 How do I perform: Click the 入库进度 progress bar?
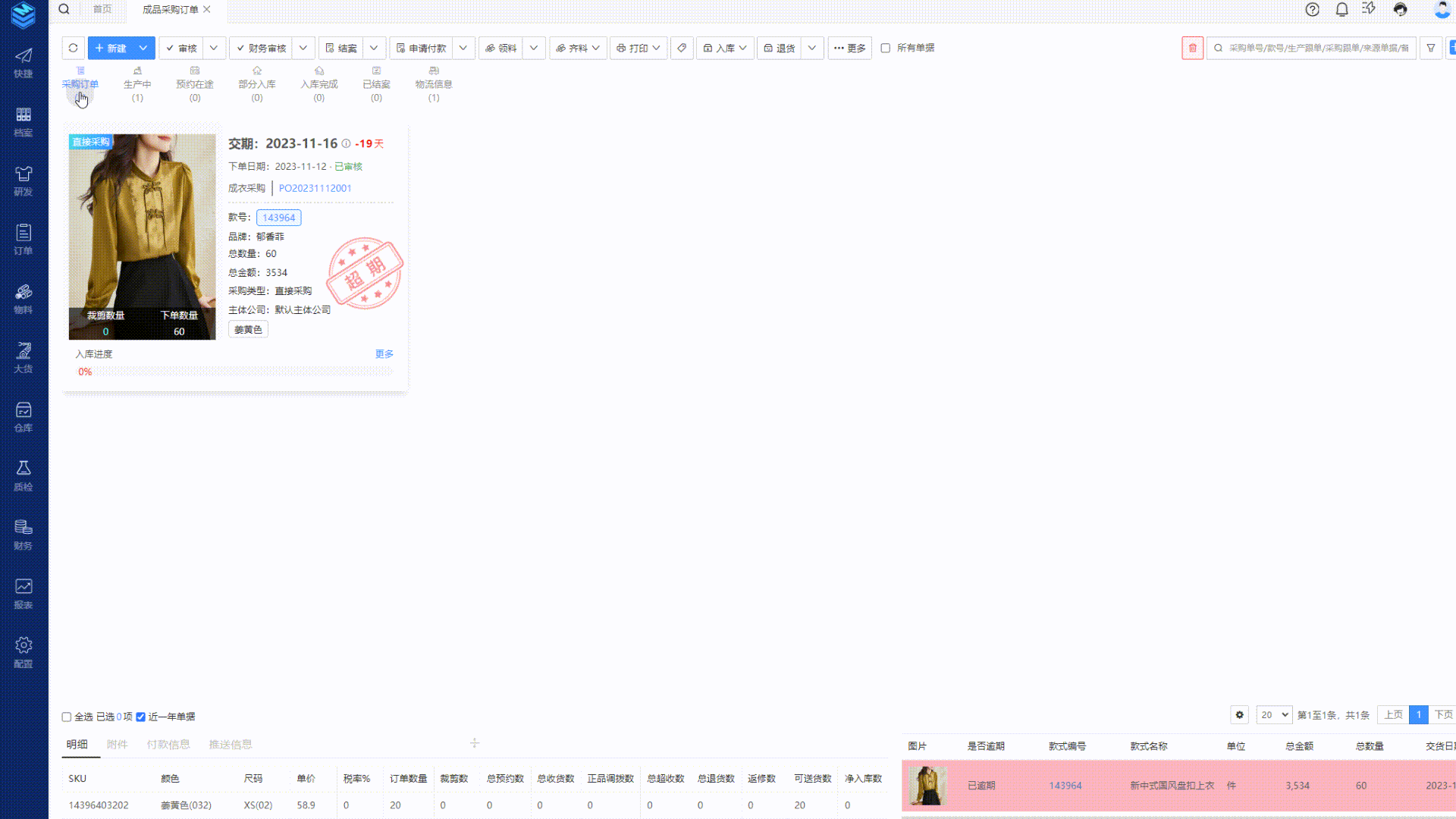tap(235, 372)
